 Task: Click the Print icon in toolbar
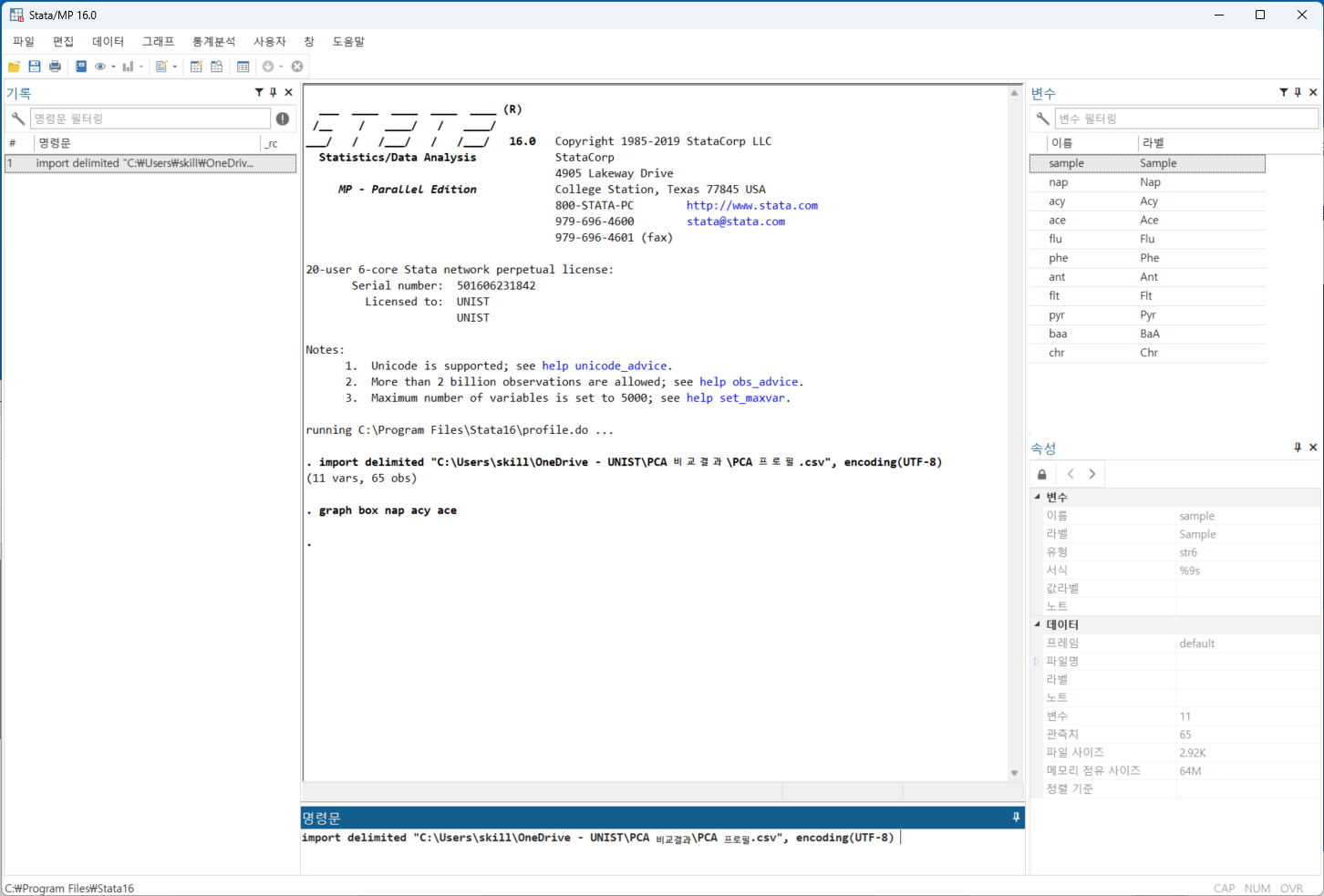(55, 67)
